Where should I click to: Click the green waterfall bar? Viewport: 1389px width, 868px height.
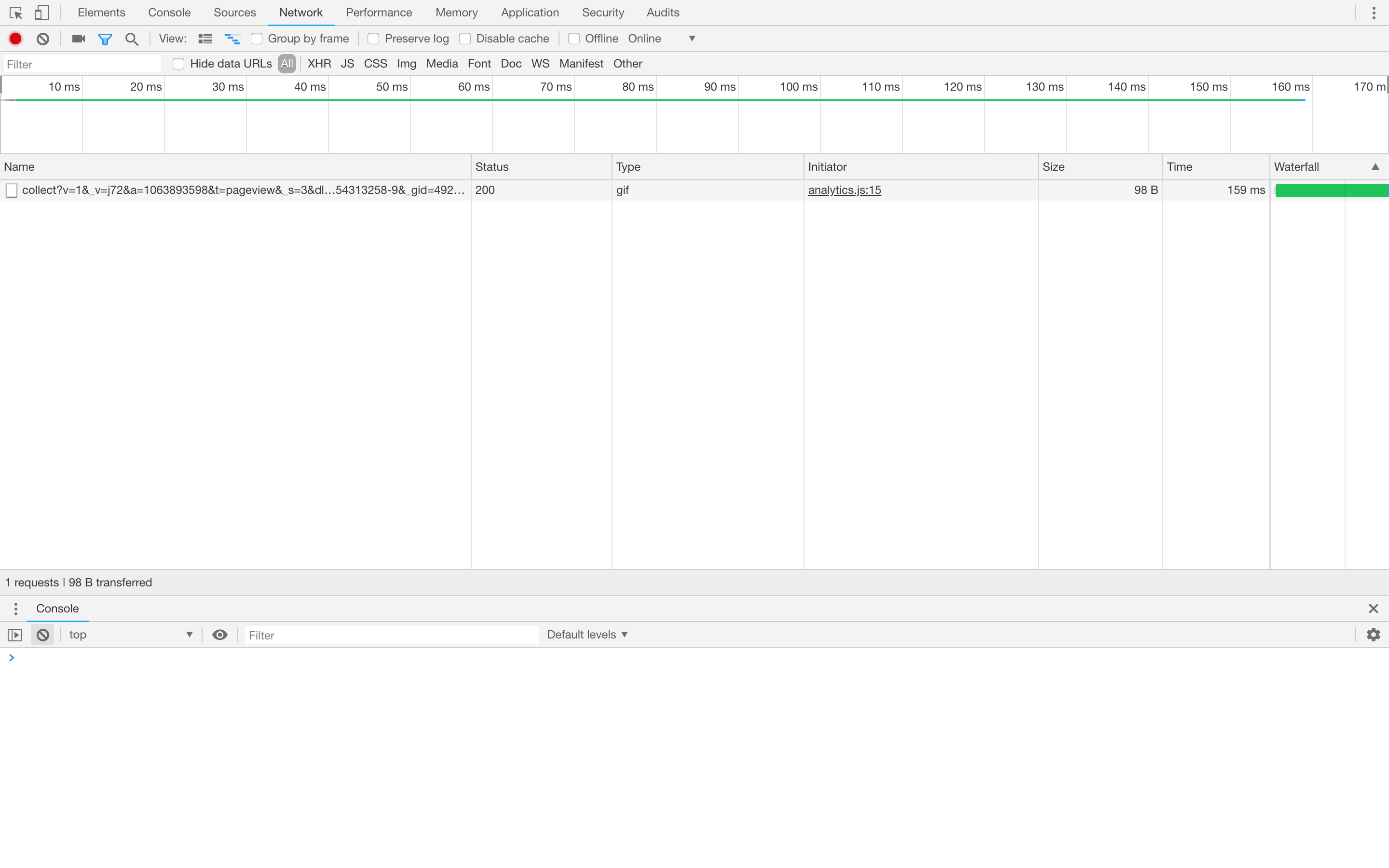1332,190
